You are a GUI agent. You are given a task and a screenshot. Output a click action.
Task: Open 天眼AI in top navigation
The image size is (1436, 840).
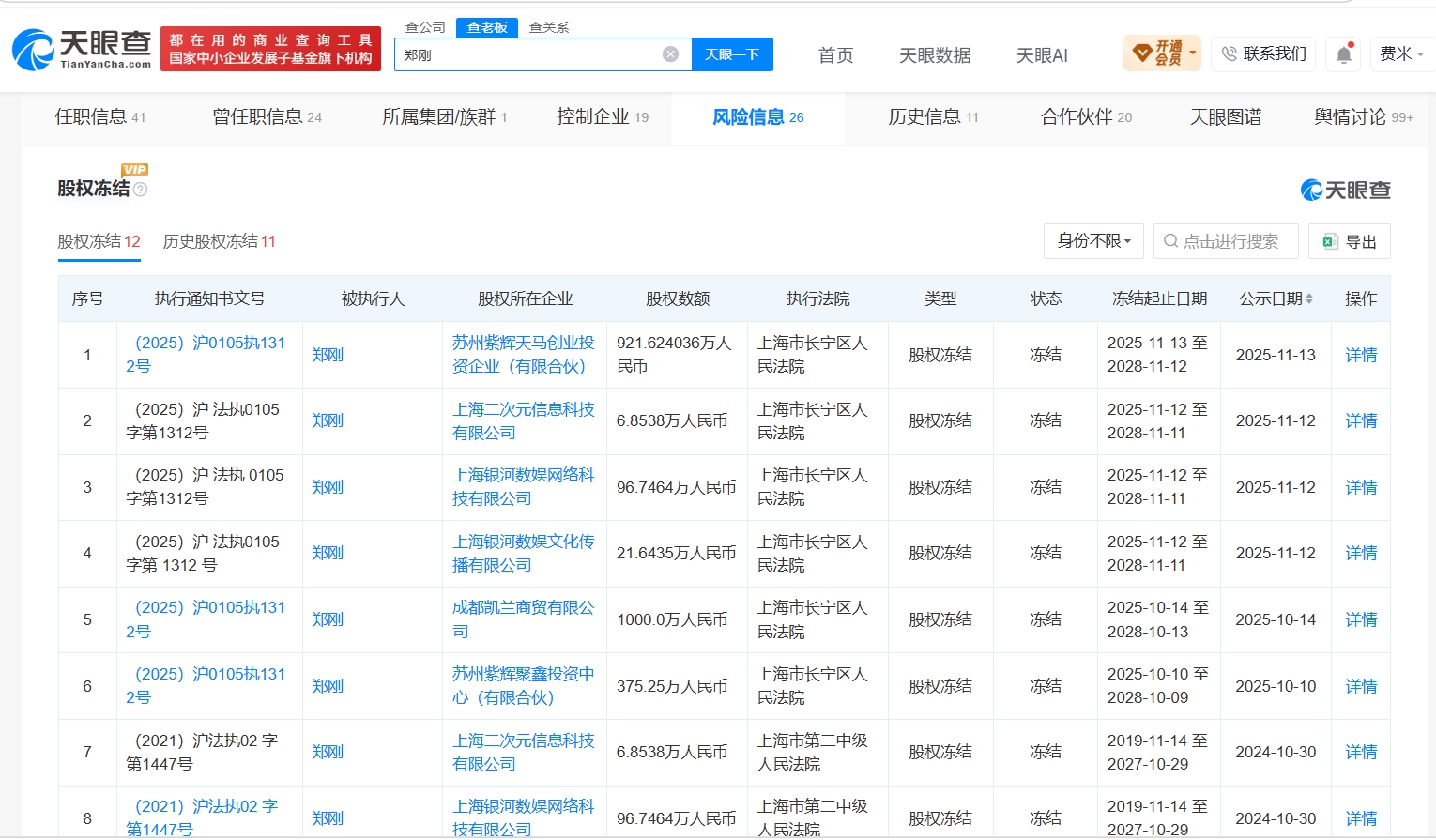[x=1042, y=55]
